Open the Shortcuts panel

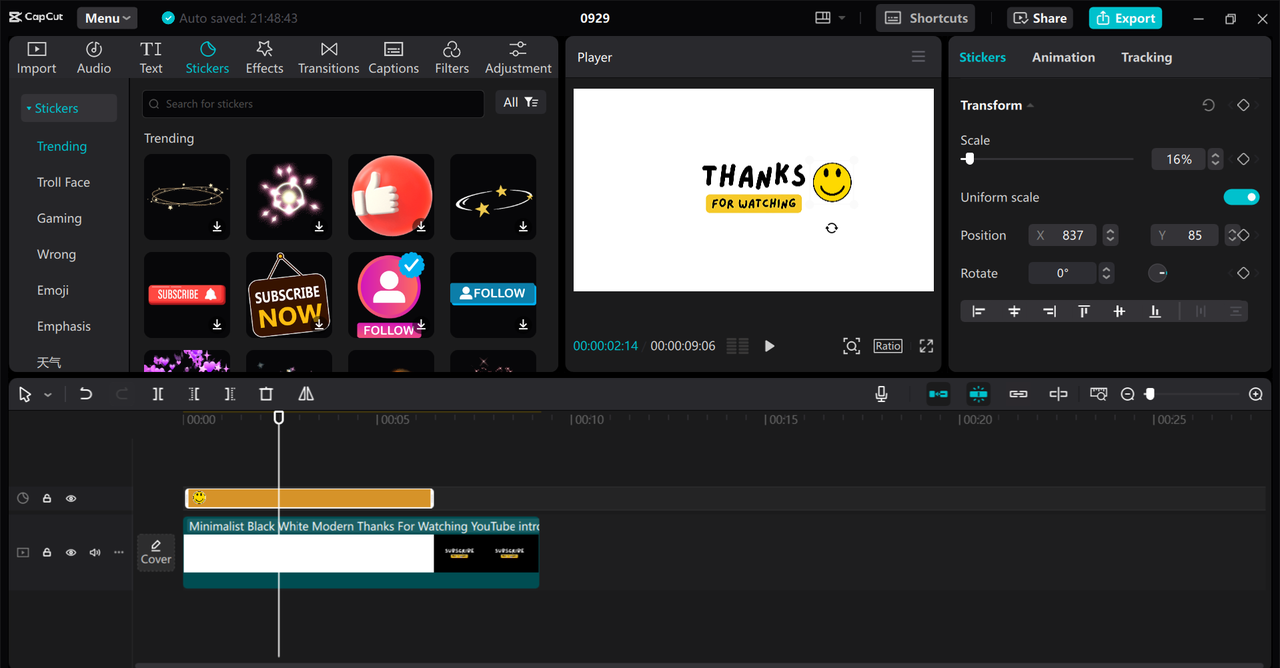tap(926, 18)
